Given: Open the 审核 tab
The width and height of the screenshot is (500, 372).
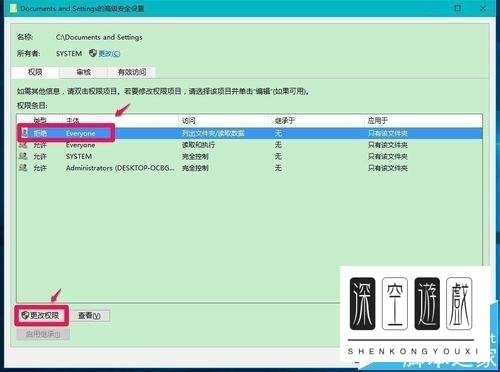Looking at the screenshot, I should [83, 72].
